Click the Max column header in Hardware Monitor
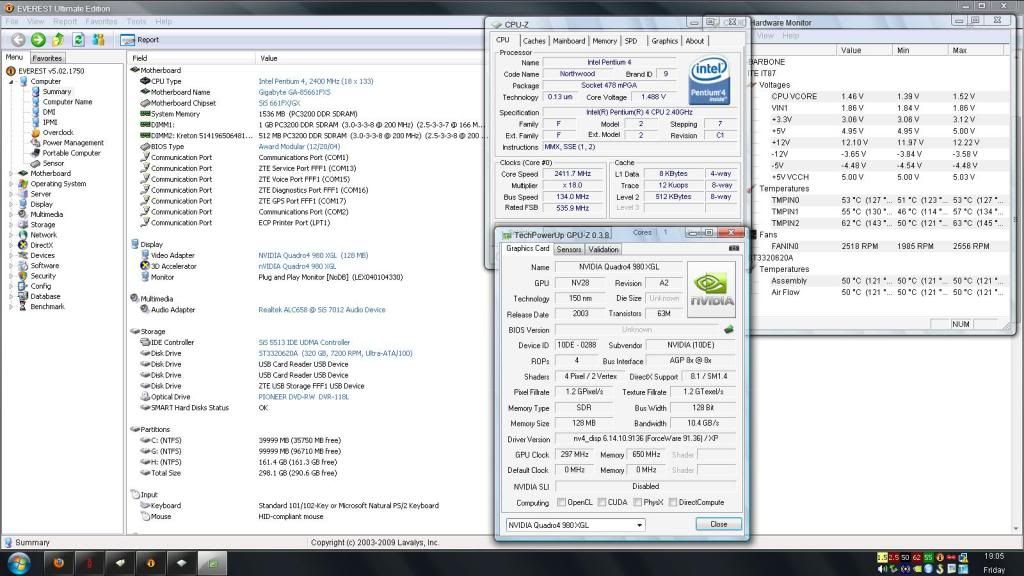1024x576 pixels. (976, 50)
